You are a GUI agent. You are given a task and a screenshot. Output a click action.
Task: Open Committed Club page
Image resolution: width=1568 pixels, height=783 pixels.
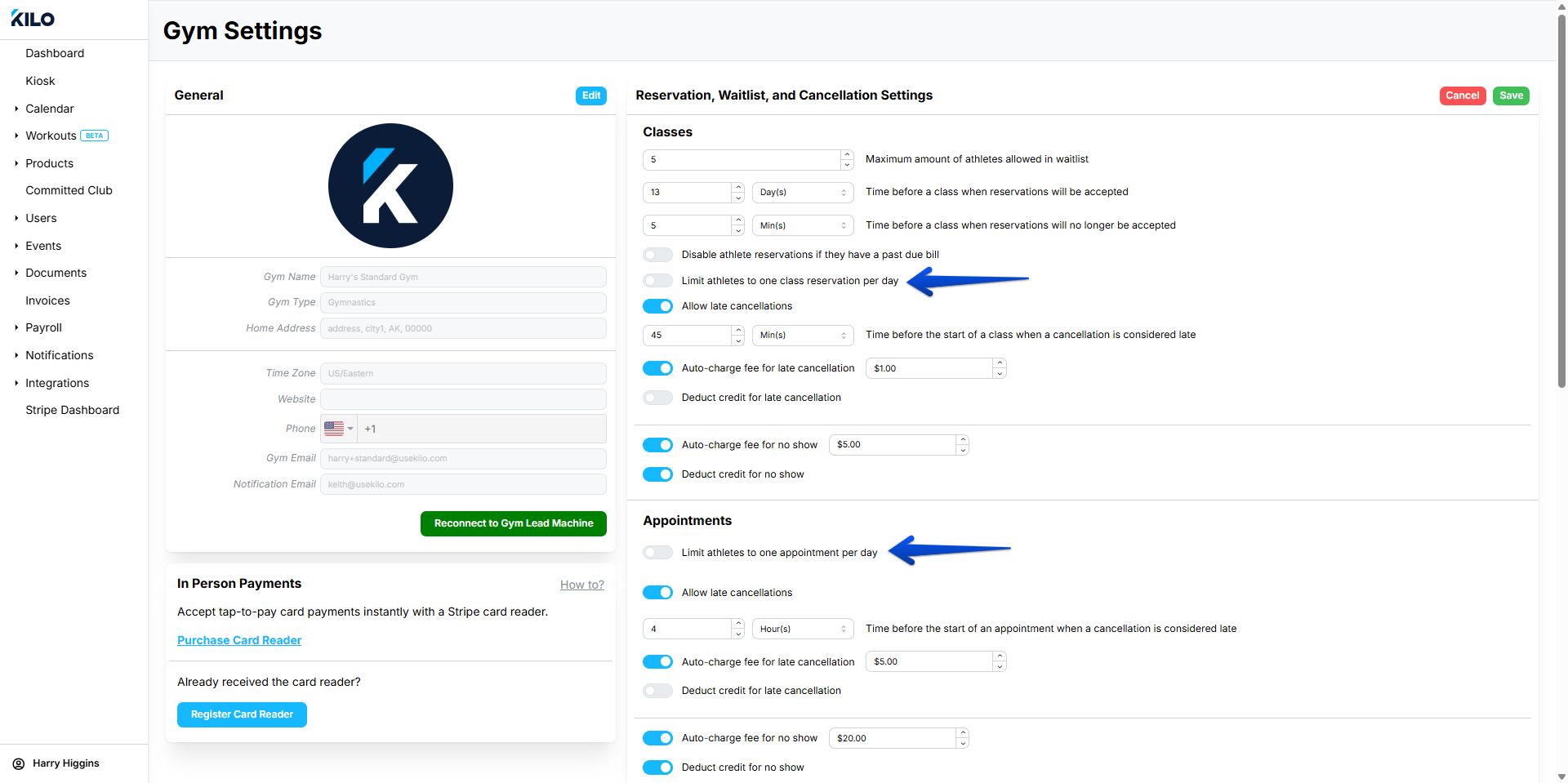tap(69, 190)
